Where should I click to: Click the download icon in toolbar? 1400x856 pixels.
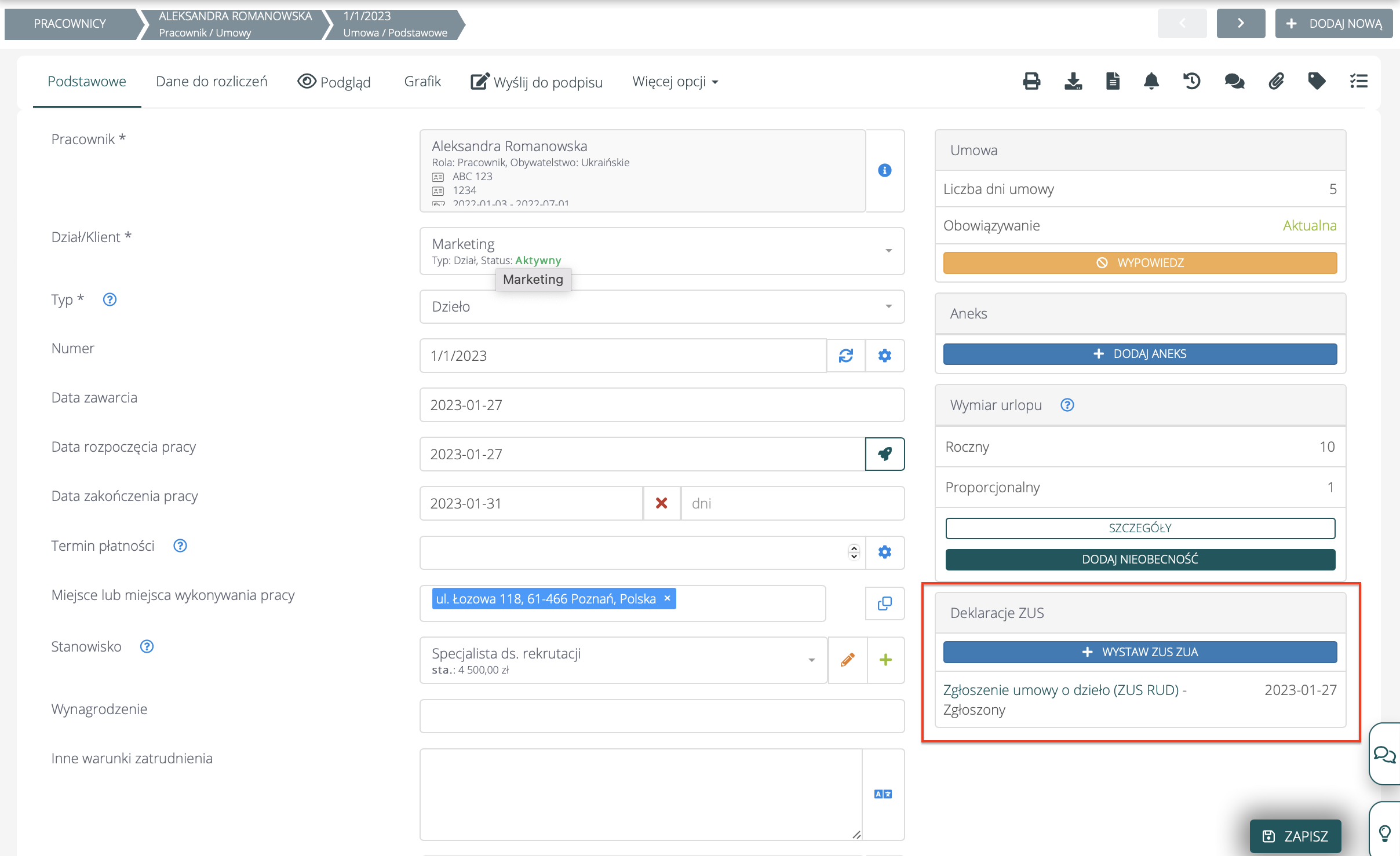click(1073, 81)
